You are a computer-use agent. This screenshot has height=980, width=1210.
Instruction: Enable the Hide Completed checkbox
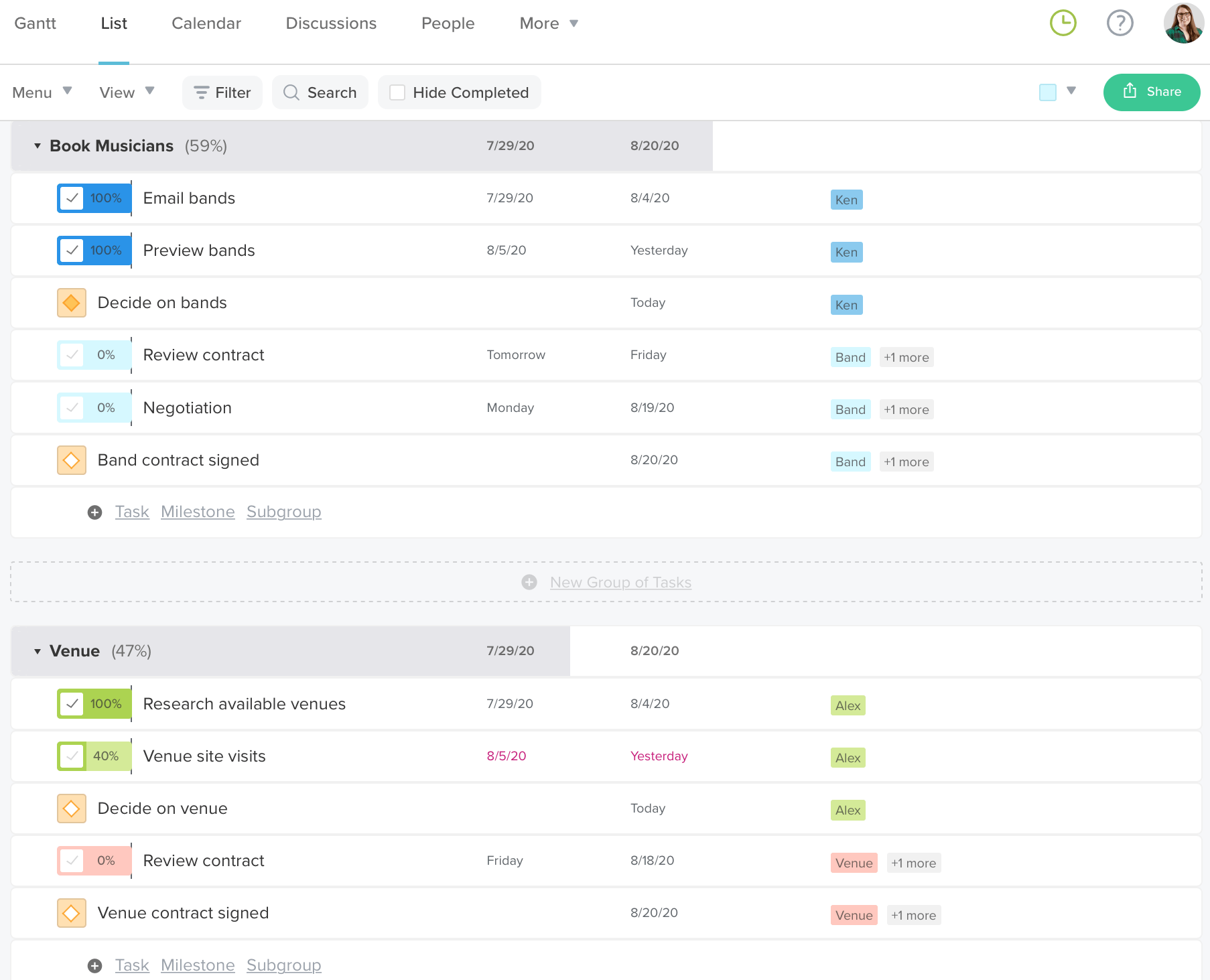[397, 92]
